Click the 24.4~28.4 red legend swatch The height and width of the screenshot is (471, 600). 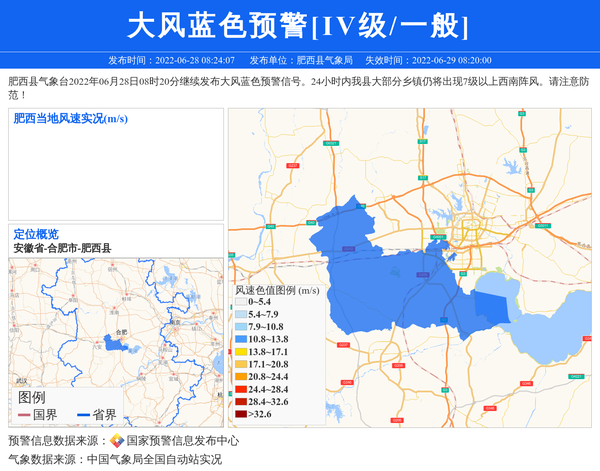point(241,389)
